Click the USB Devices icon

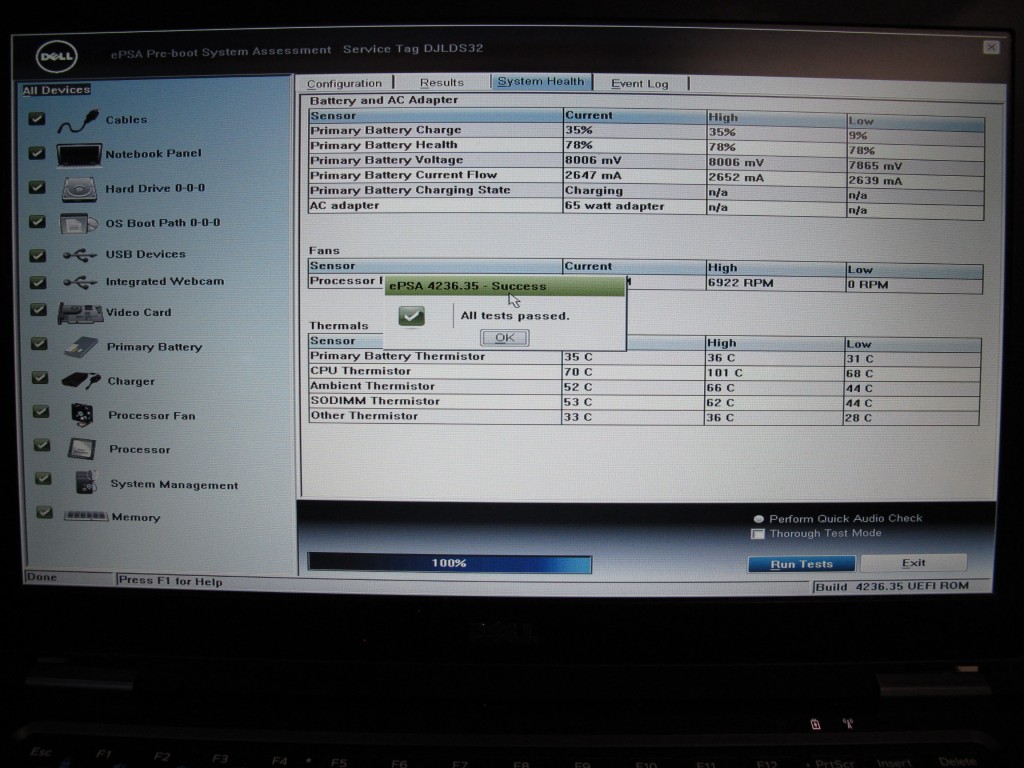[80, 255]
